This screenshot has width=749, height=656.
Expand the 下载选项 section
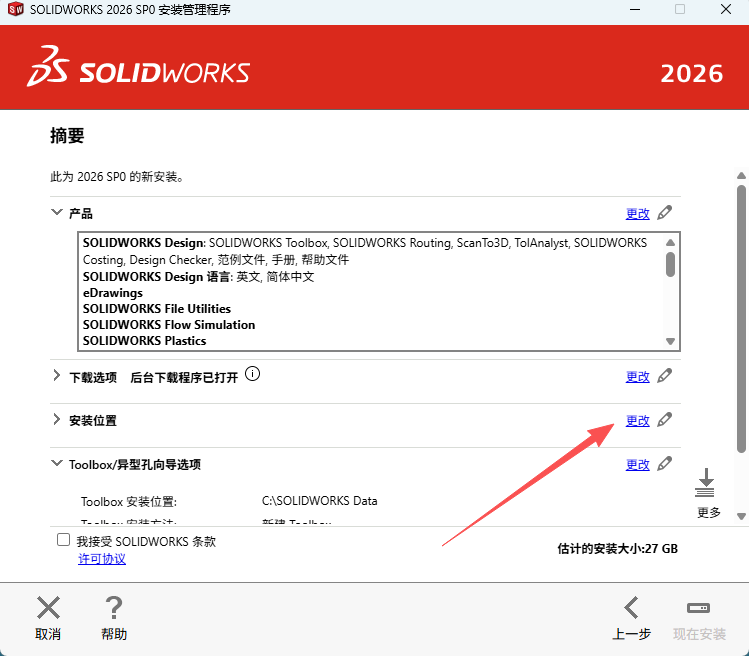point(56,376)
